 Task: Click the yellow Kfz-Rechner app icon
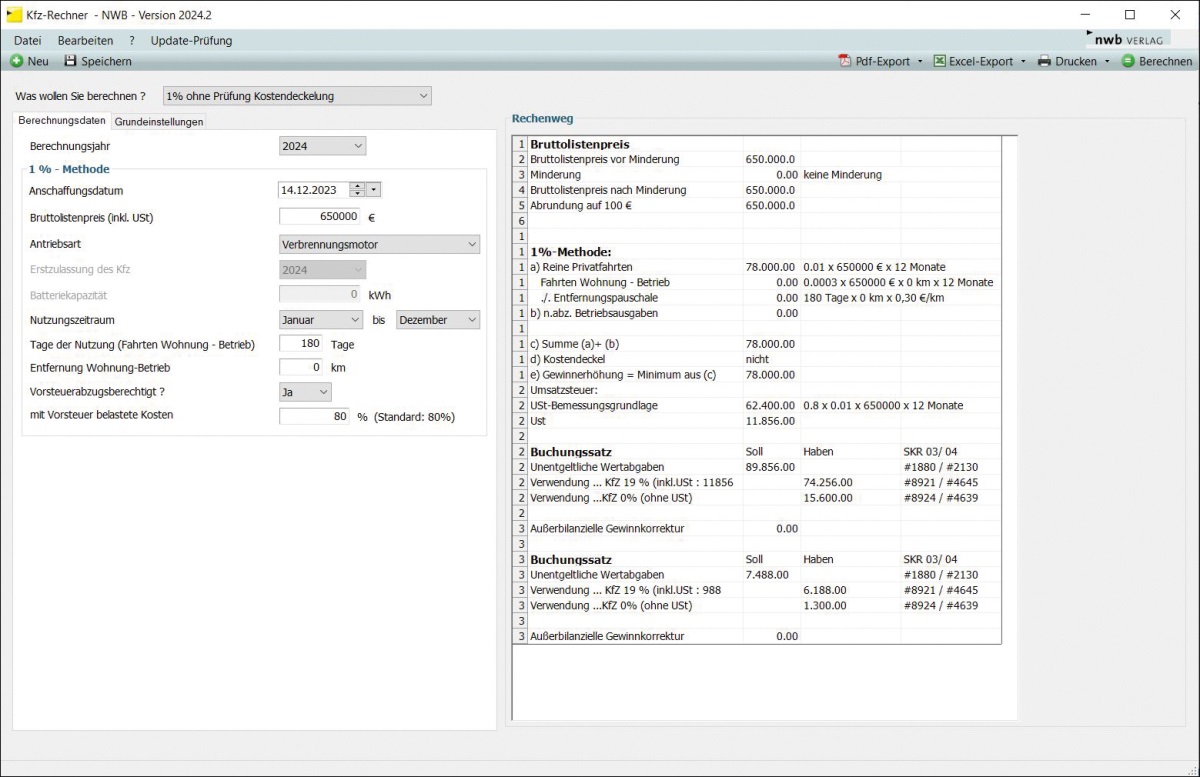click(x=14, y=15)
